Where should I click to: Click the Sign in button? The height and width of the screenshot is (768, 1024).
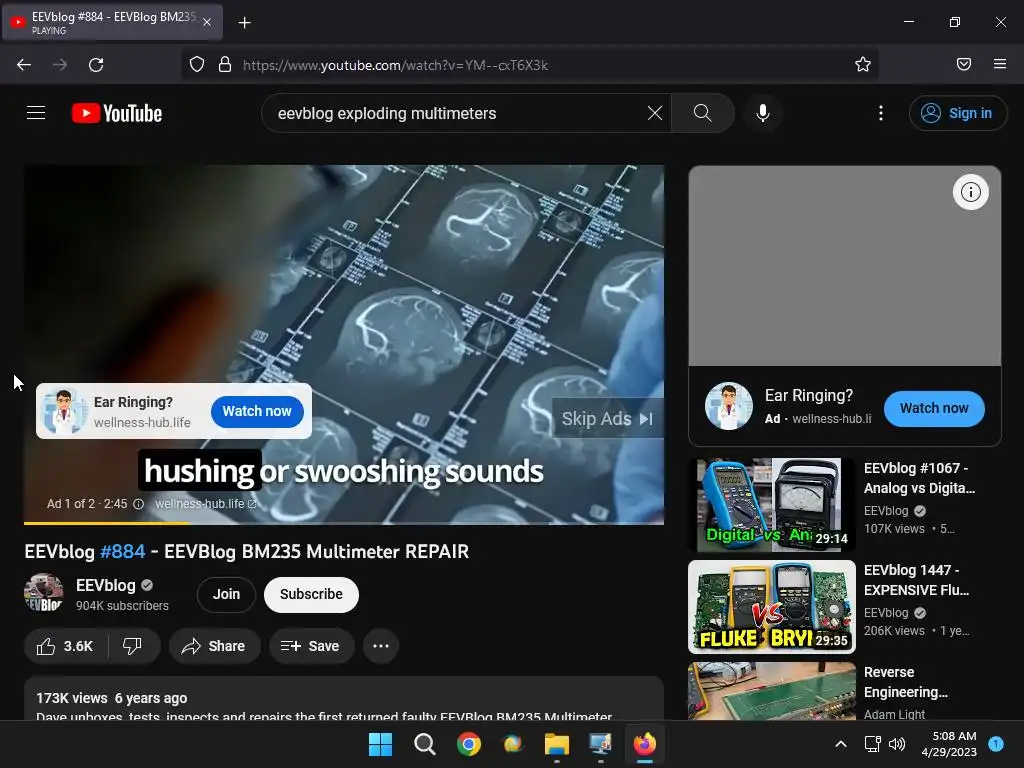[957, 113]
